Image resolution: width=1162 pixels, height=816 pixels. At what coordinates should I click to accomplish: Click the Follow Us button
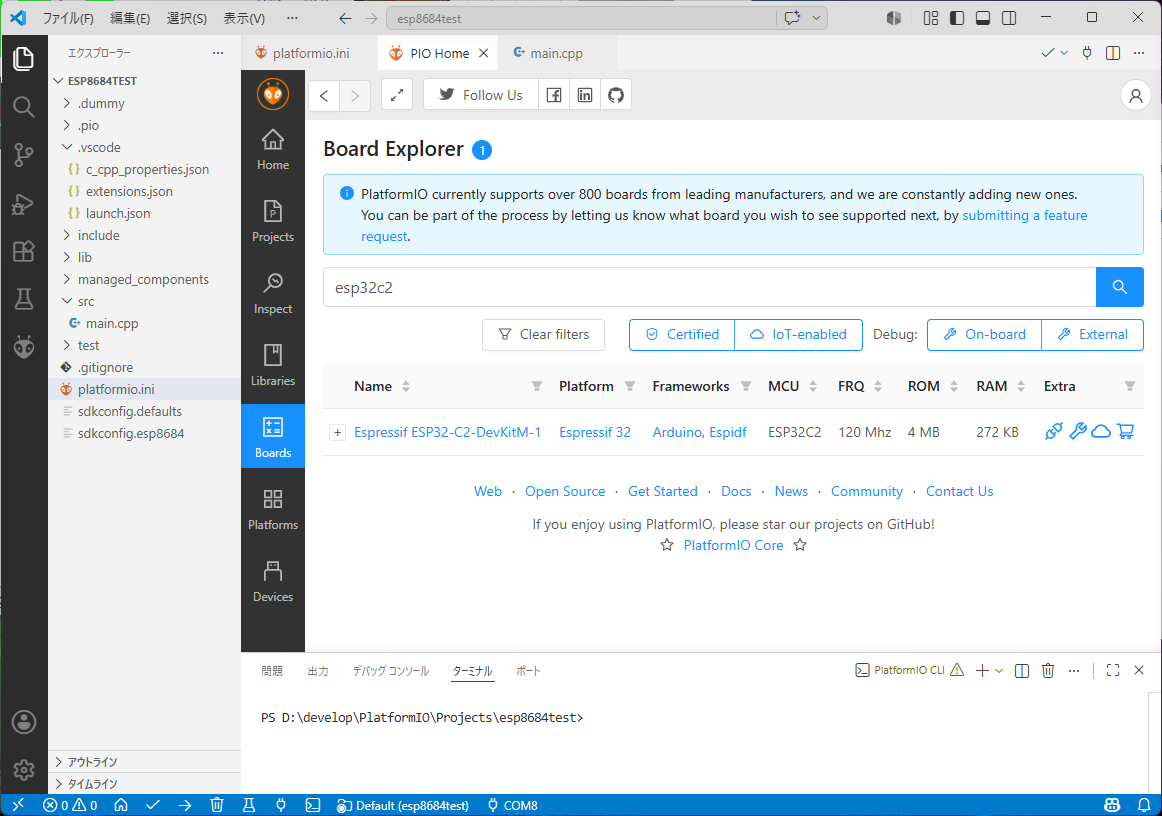[481, 95]
